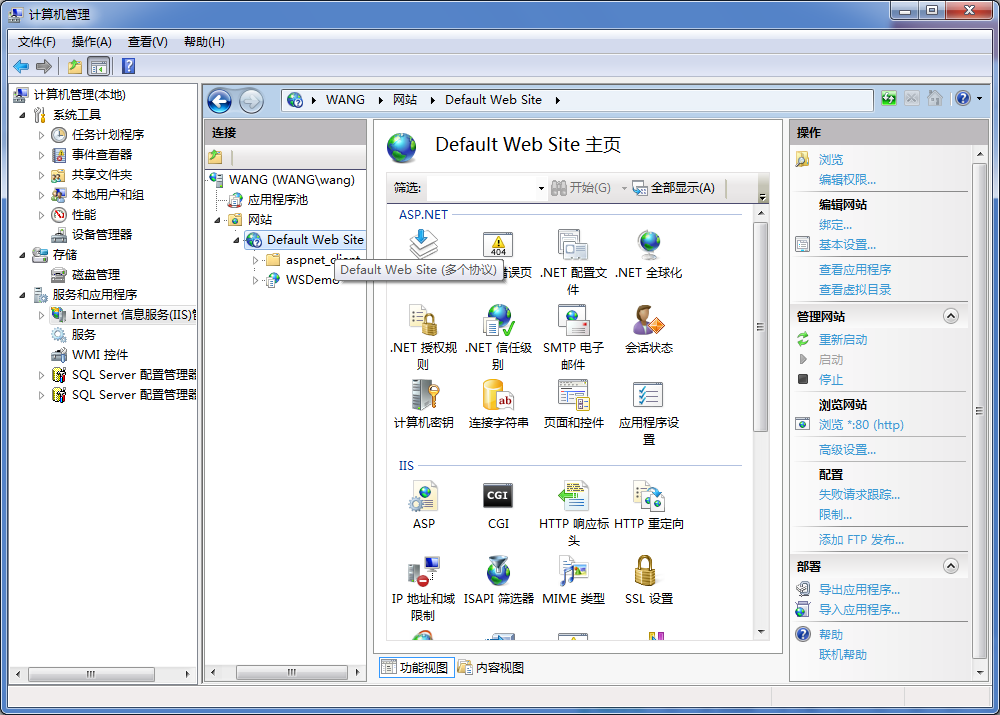
Task: Collapse the 网站 node in connections
Action: 217,221
